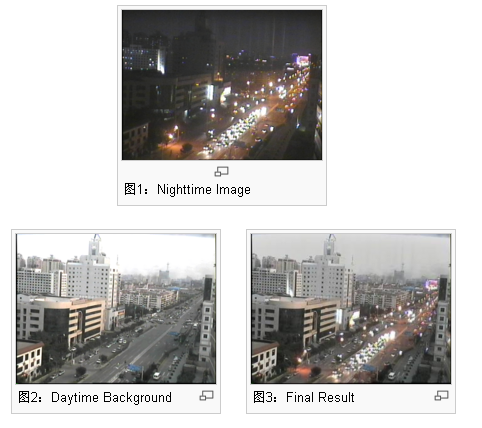
Task: Open the Daytime Background thumbnail
Action: click(x=116, y=309)
